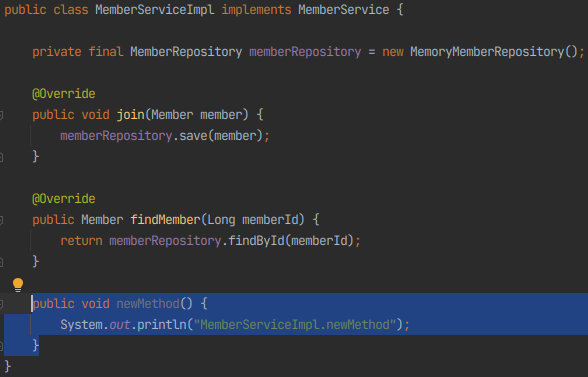The width and height of the screenshot is (588, 377).
Task: Click the 'Member member' parameter in join
Action: (196, 115)
